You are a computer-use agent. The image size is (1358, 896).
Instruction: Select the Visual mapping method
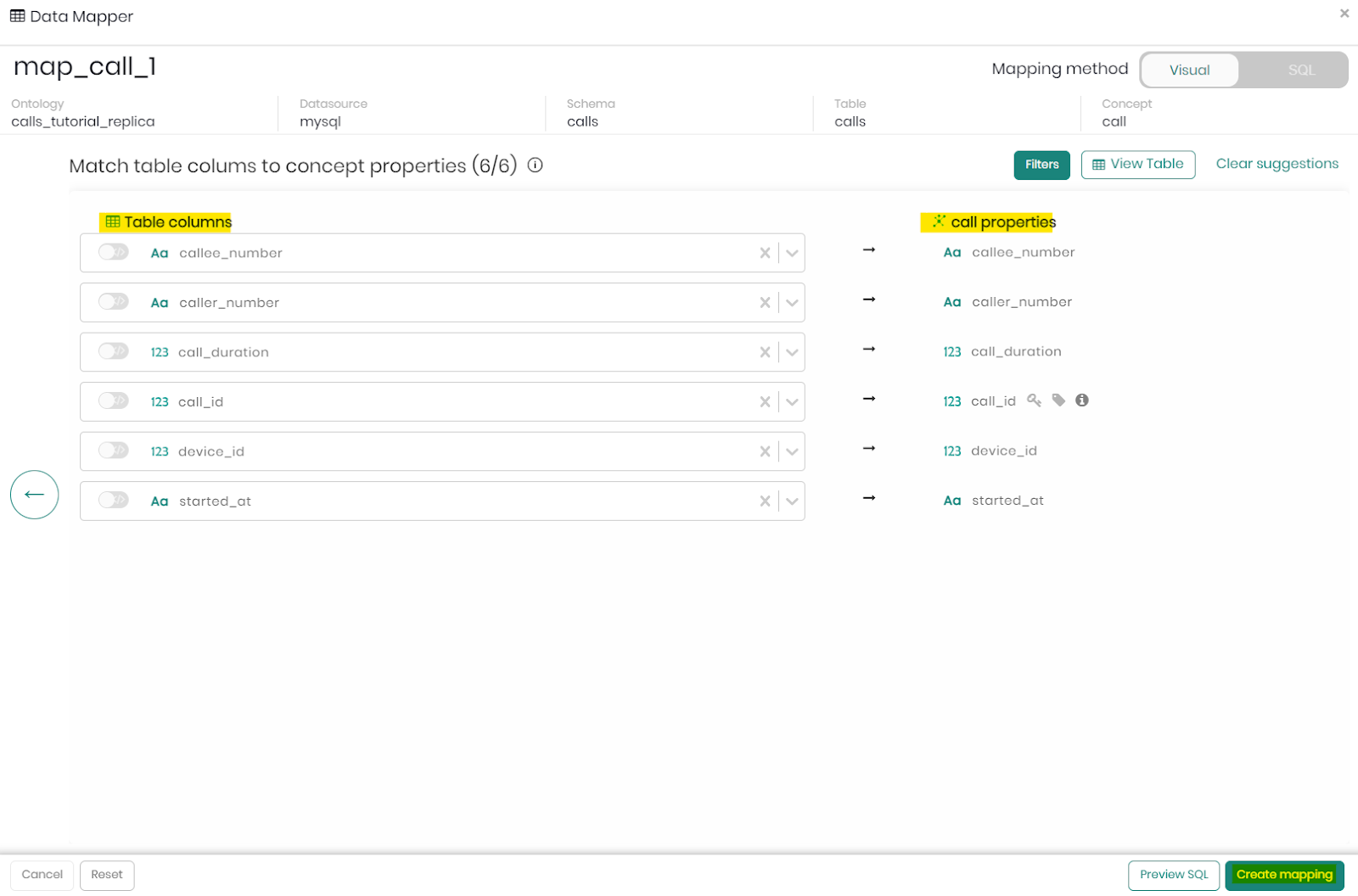[1189, 70]
